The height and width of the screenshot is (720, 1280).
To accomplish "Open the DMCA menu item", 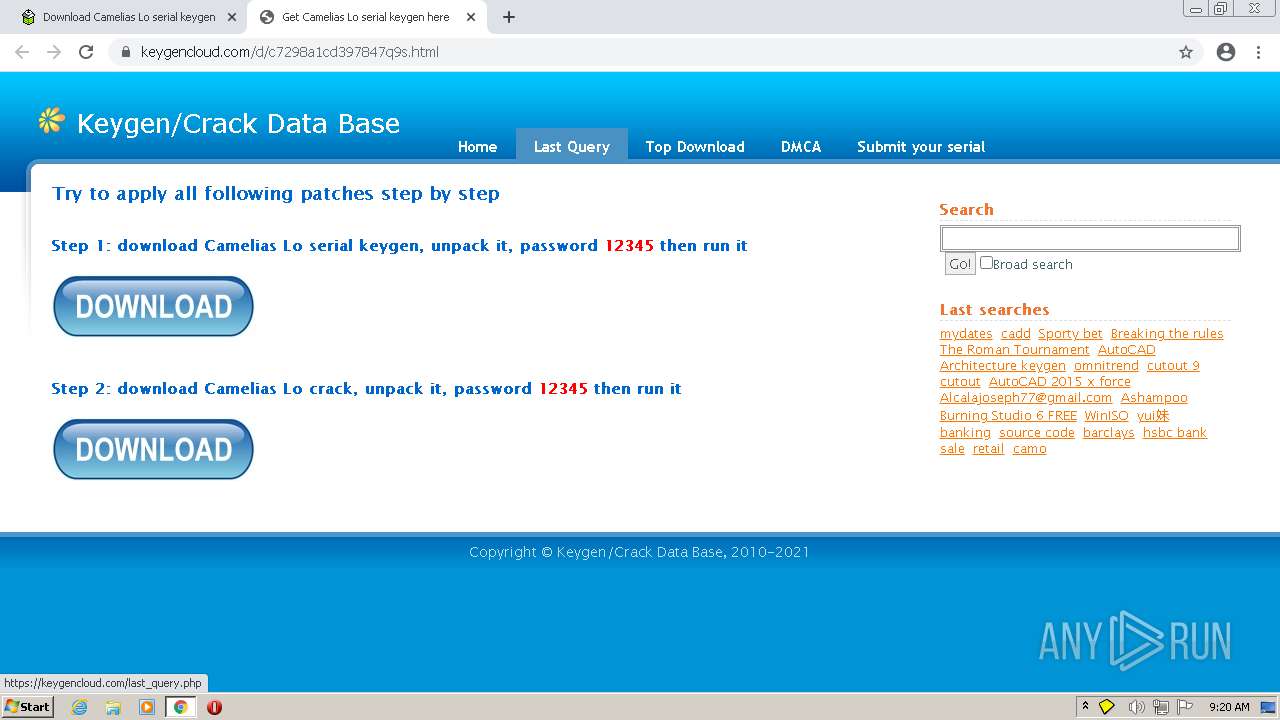I will tap(801, 146).
